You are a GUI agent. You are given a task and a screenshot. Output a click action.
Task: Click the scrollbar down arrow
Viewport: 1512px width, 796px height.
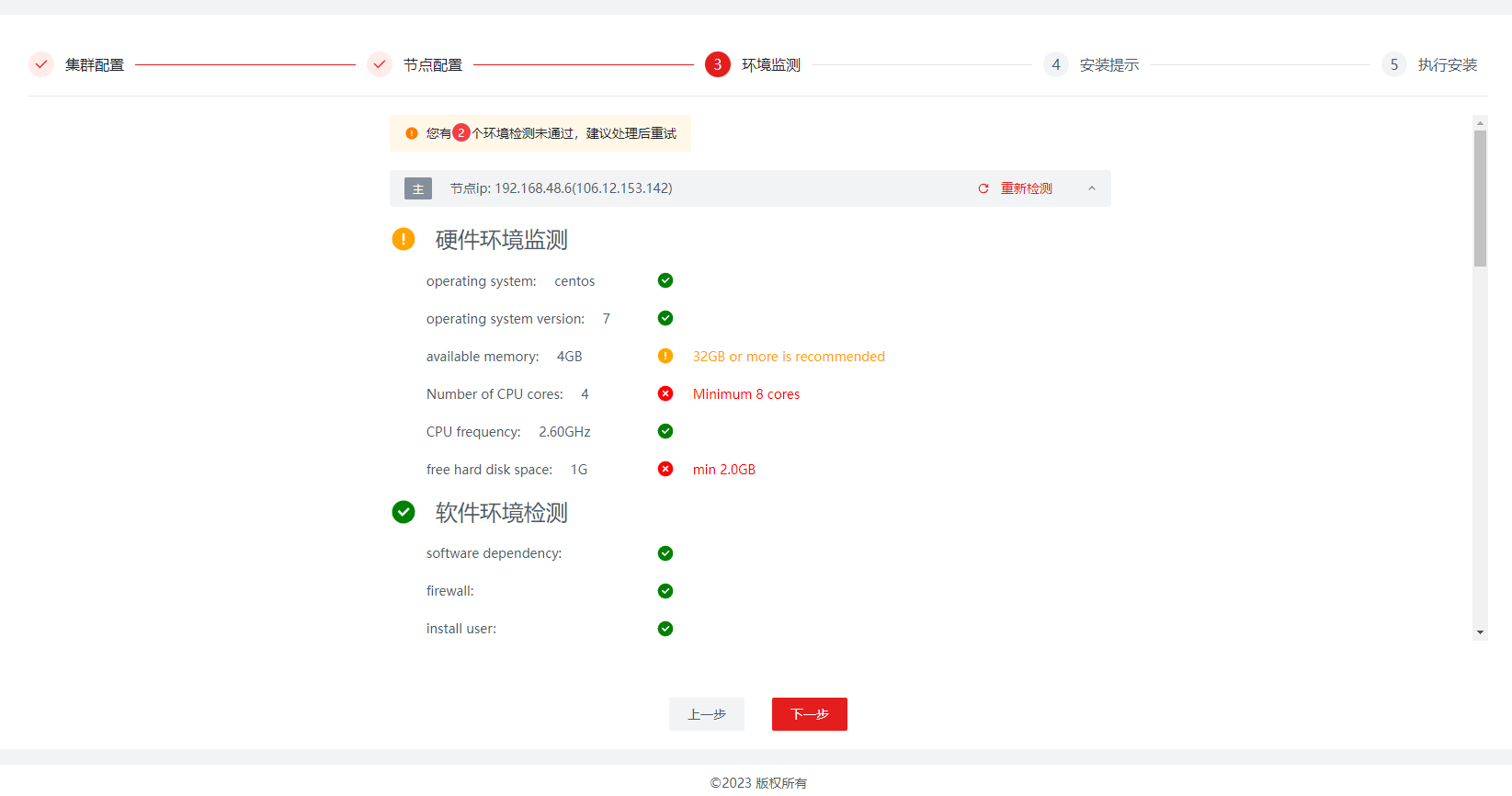pyautogui.click(x=1480, y=632)
